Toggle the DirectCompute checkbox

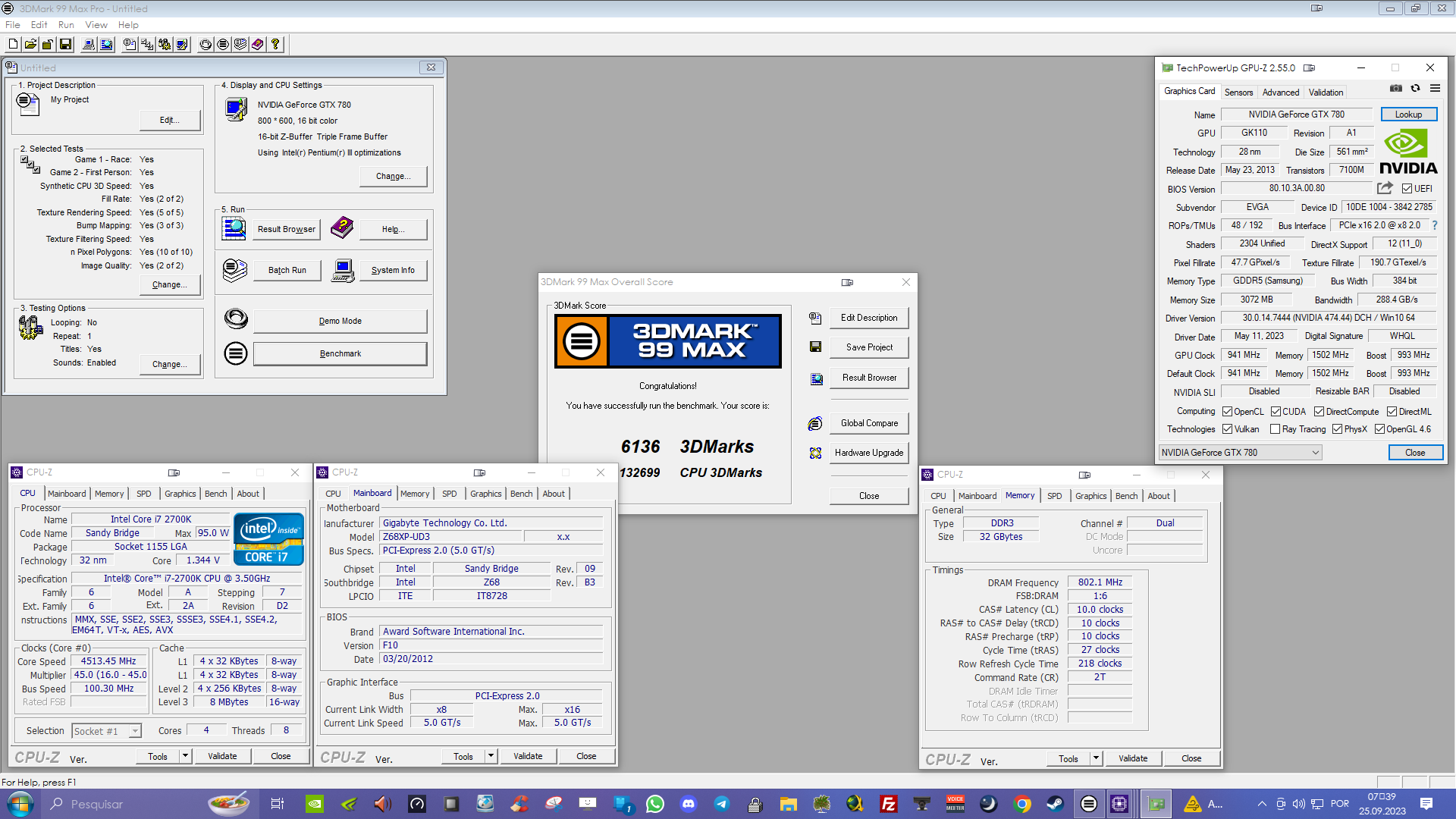pyautogui.click(x=1319, y=412)
